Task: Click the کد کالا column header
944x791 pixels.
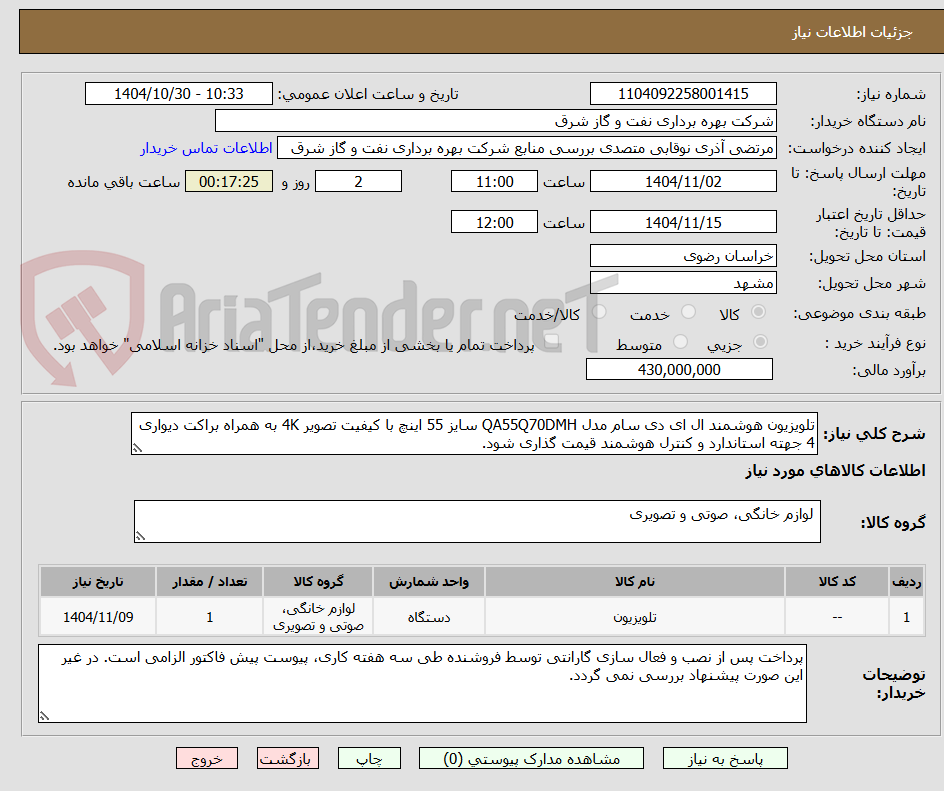Action: tap(837, 582)
